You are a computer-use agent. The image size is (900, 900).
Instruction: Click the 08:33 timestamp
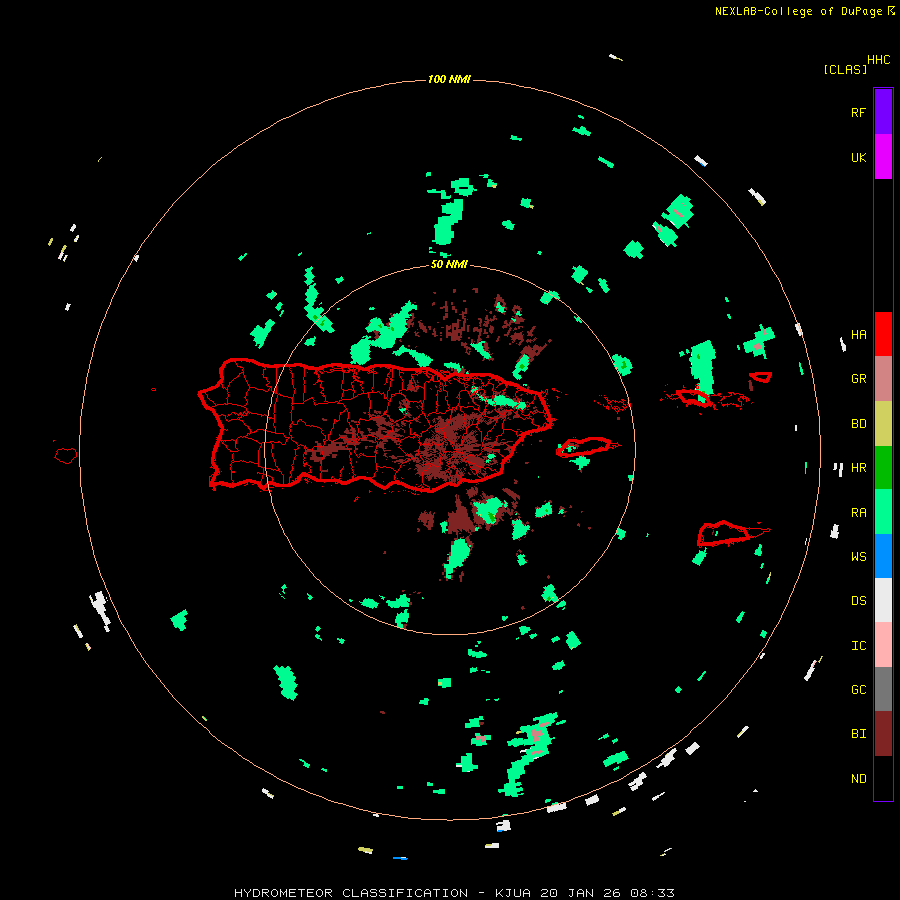[x=652, y=893]
